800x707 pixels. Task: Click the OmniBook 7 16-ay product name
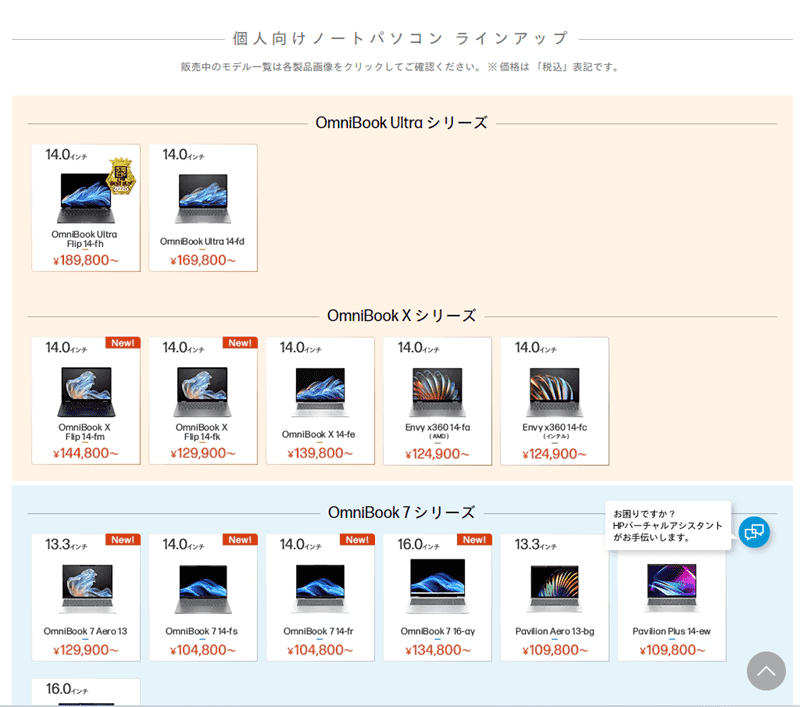438,631
